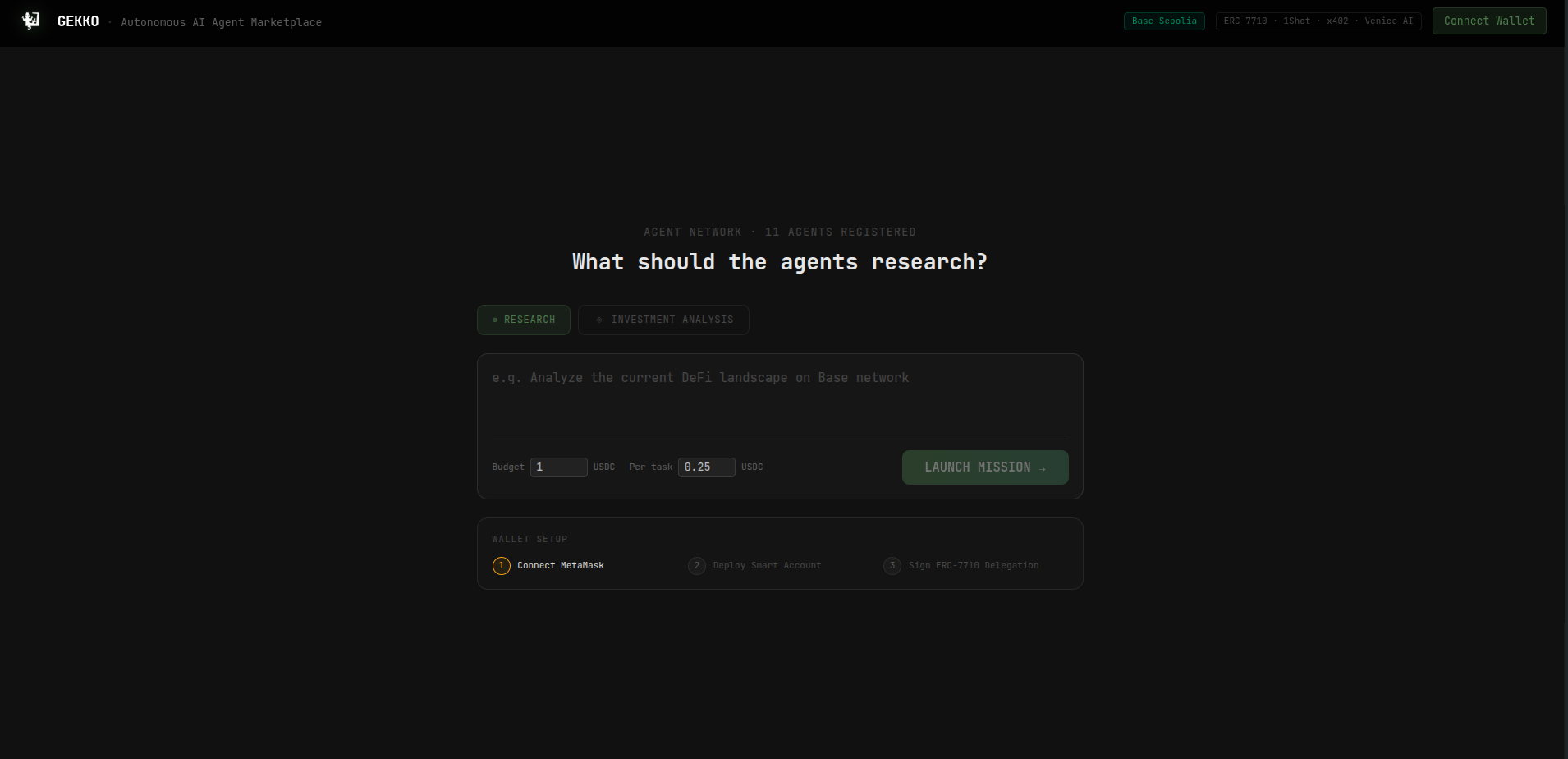Click the Budget USDC input field
This screenshot has width=1568, height=759.
pos(559,467)
